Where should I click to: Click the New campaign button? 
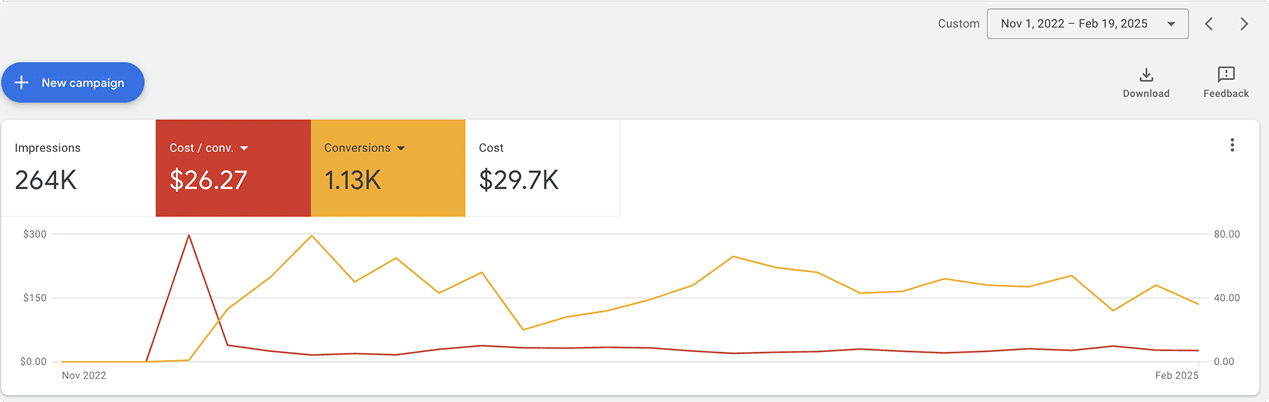(x=73, y=83)
